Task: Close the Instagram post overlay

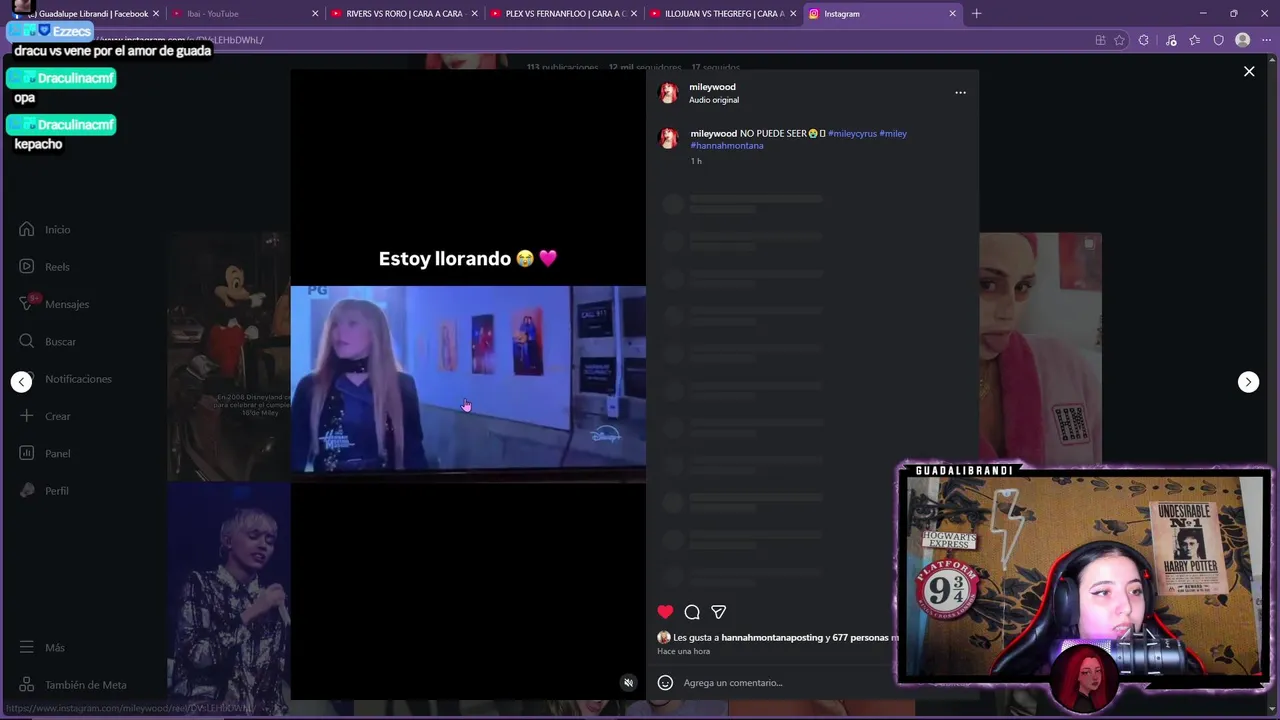Action: point(1249,71)
